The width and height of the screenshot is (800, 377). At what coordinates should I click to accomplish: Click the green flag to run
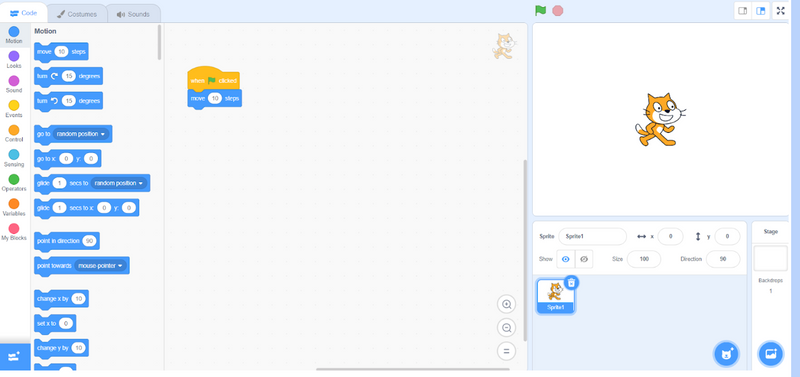540,10
